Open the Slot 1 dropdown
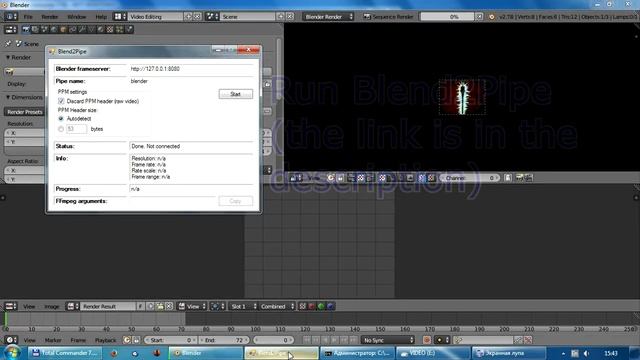The image size is (640, 360). point(243,307)
